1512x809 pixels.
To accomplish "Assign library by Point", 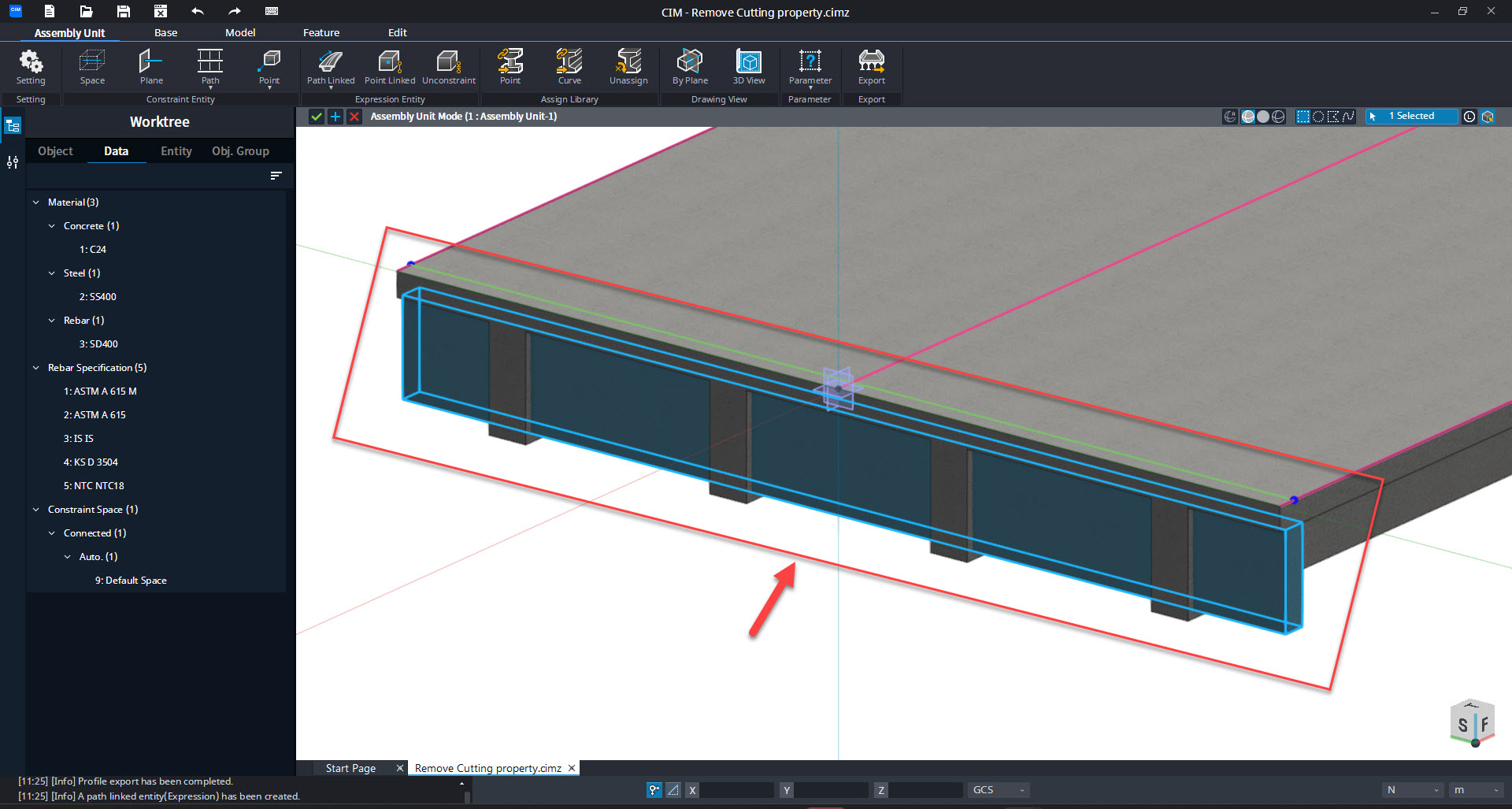I will [x=510, y=67].
